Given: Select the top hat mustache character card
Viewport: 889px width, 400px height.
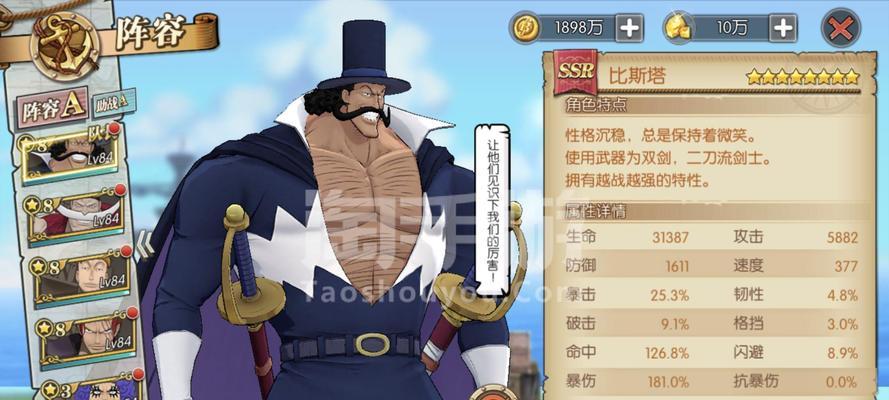Looking at the screenshot, I should [x=70, y=154].
